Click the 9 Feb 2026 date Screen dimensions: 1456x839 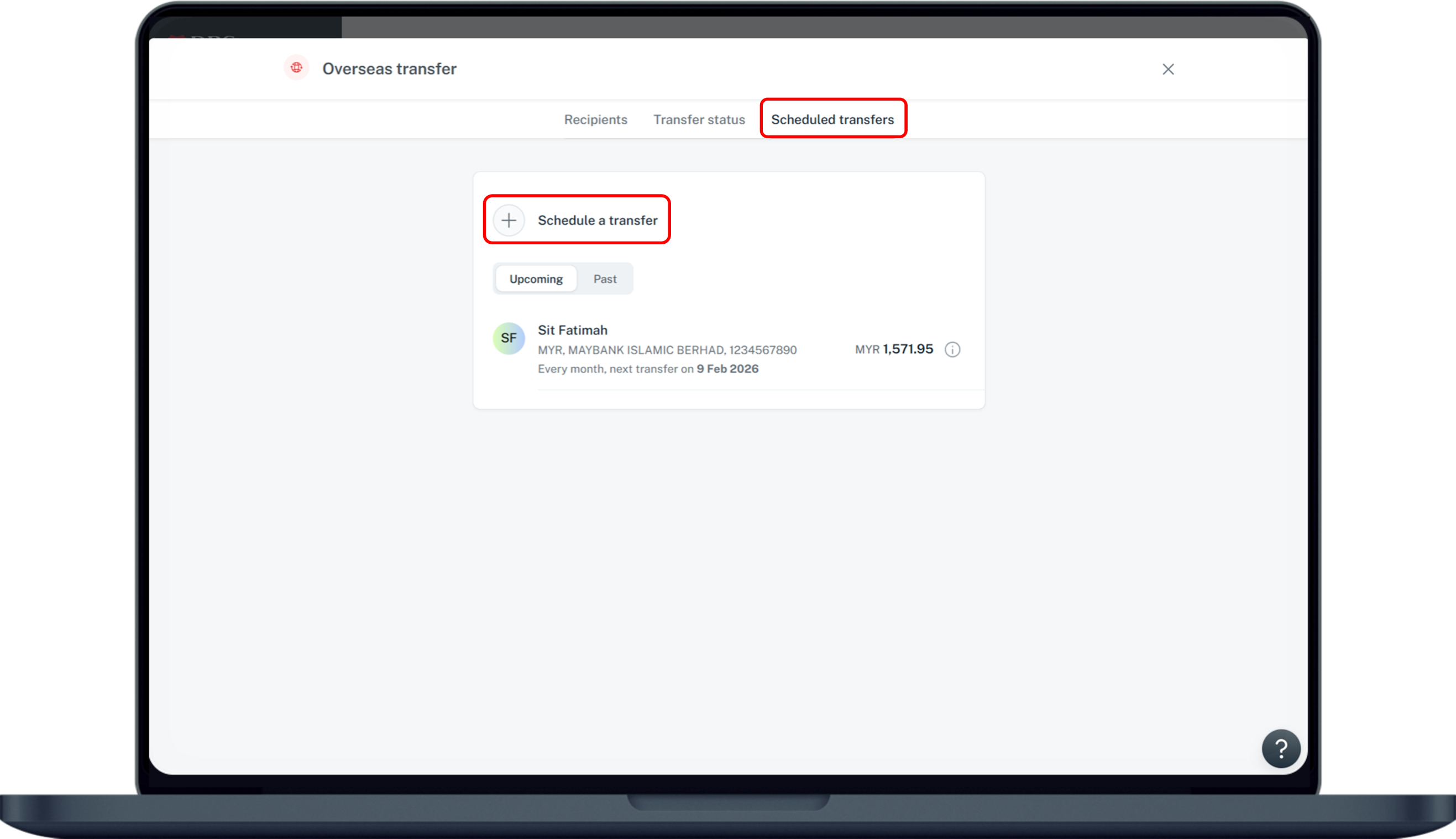727,369
